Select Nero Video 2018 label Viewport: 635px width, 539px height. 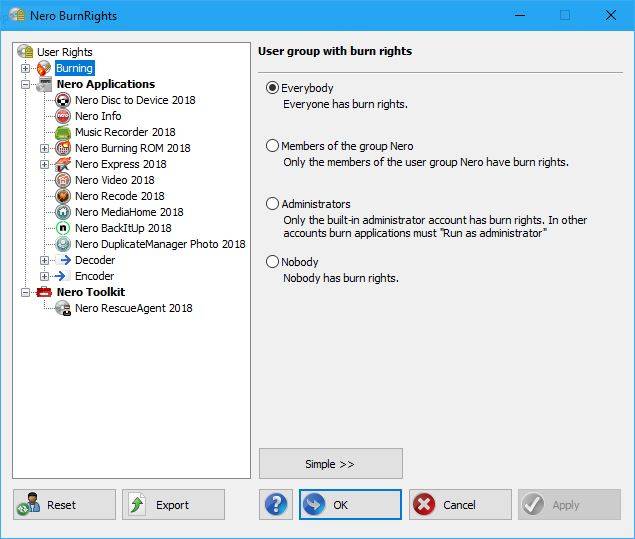(x=115, y=180)
